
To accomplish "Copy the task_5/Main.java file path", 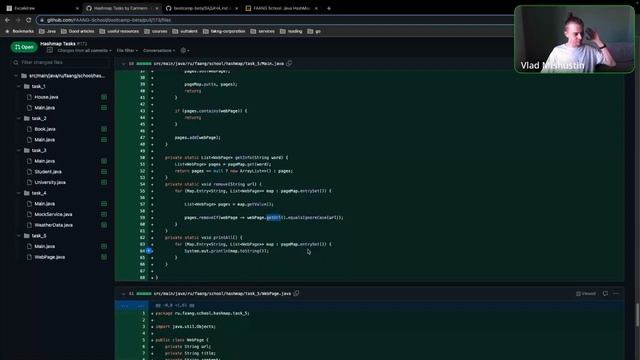I will [289, 63].
